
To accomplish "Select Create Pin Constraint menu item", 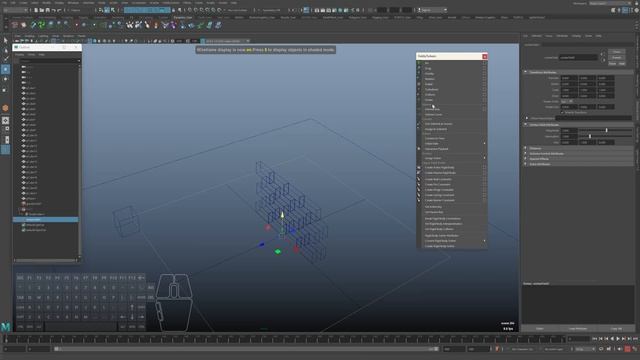I will point(438,184).
